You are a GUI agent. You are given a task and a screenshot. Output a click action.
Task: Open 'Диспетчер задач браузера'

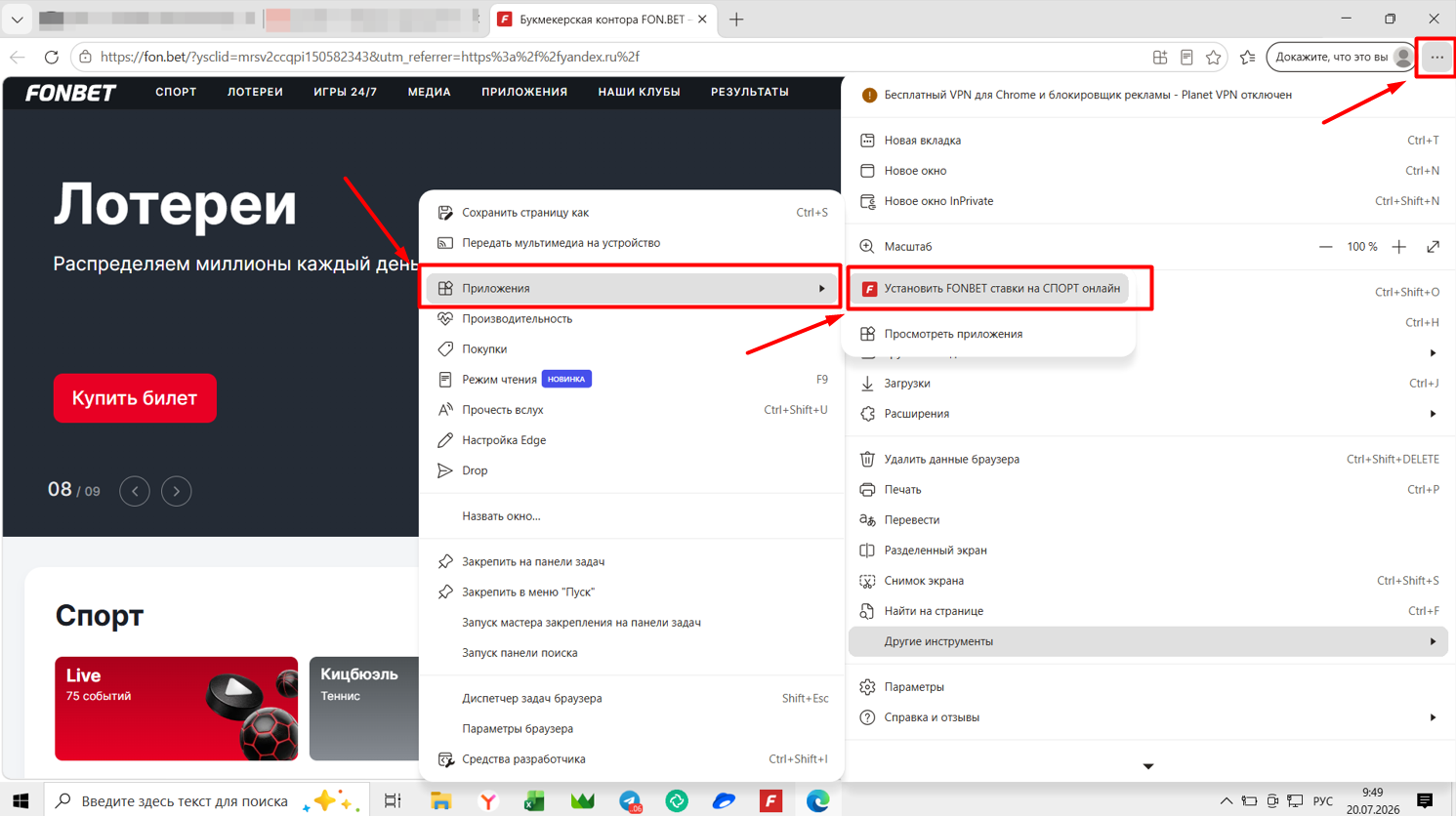click(x=632, y=699)
